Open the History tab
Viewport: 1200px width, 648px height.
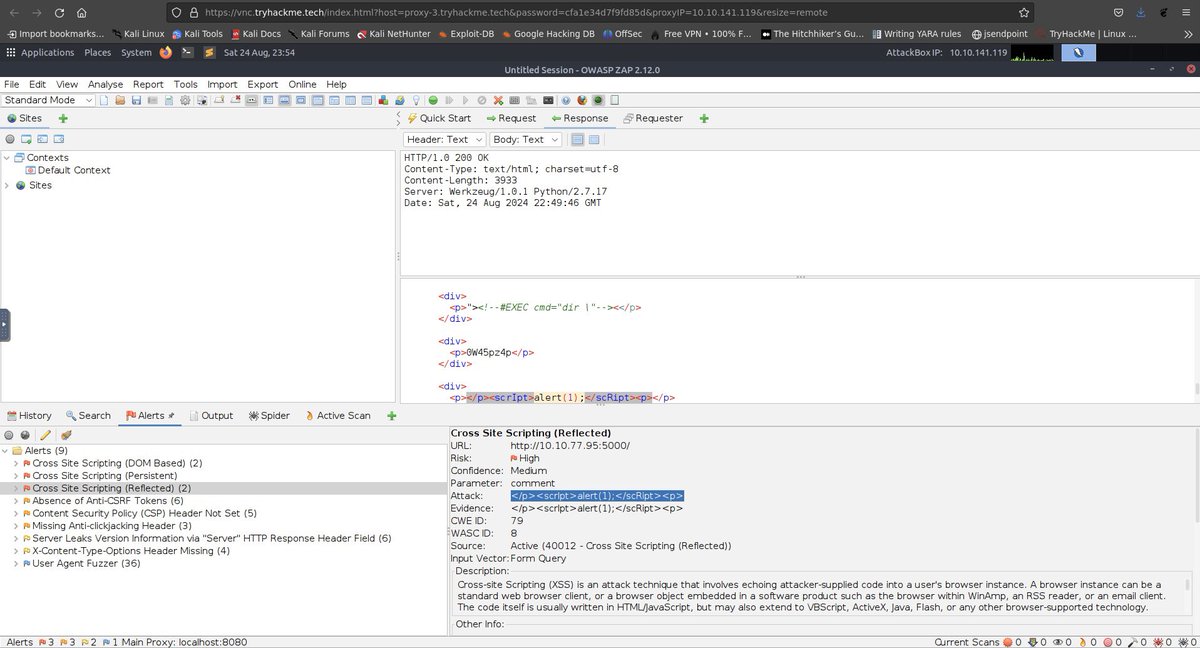coord(29,416)
